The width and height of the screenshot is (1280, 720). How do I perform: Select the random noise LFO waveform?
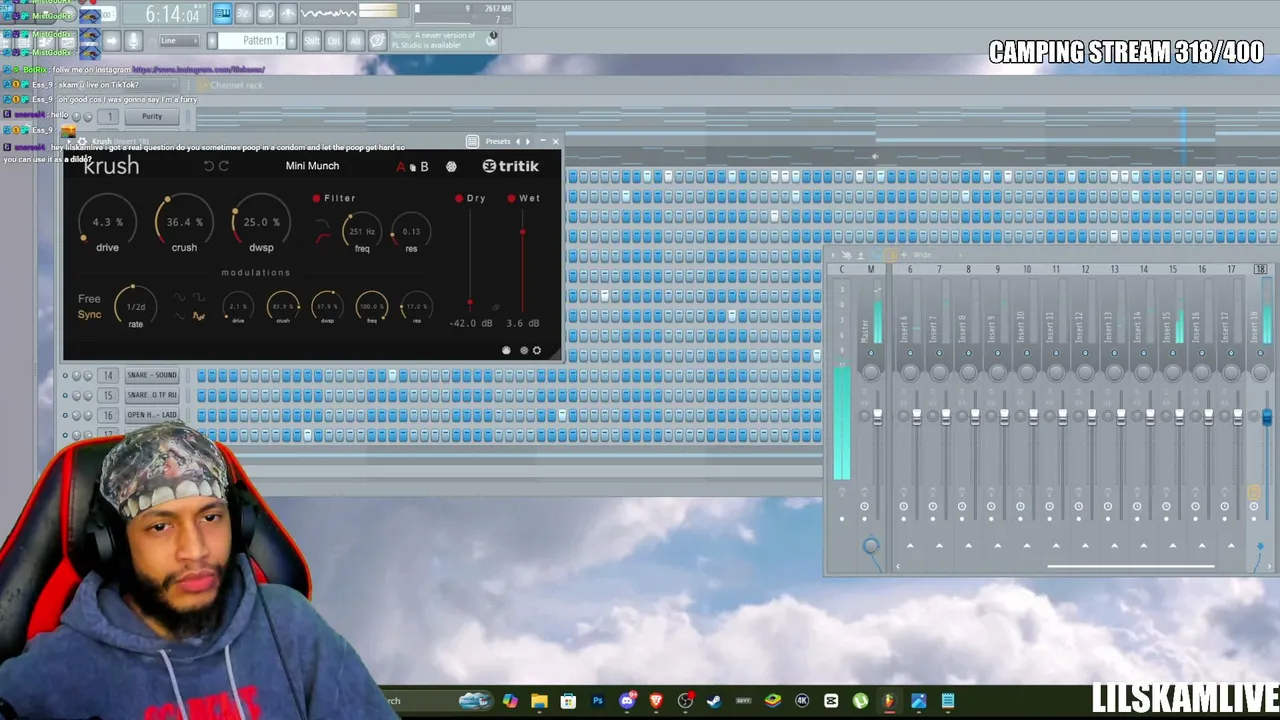[x=198, y=316]
